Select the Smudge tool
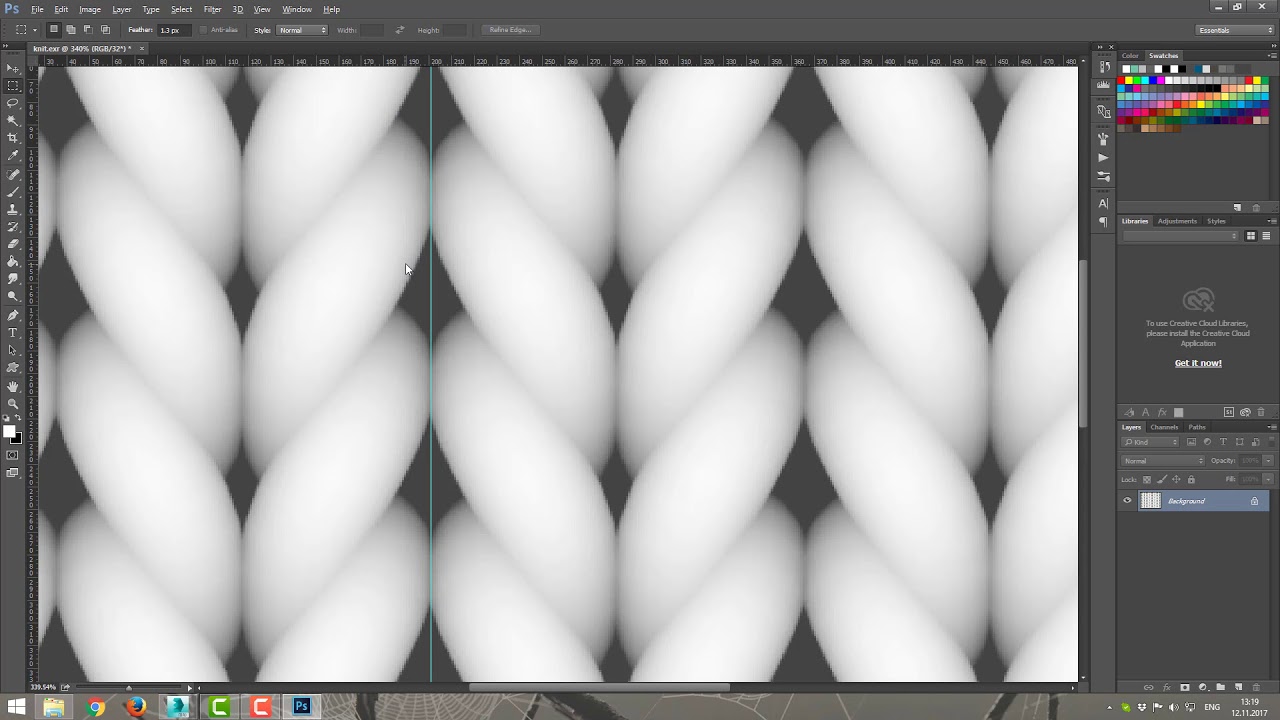The image size is (1280, 720). point(13,279)
